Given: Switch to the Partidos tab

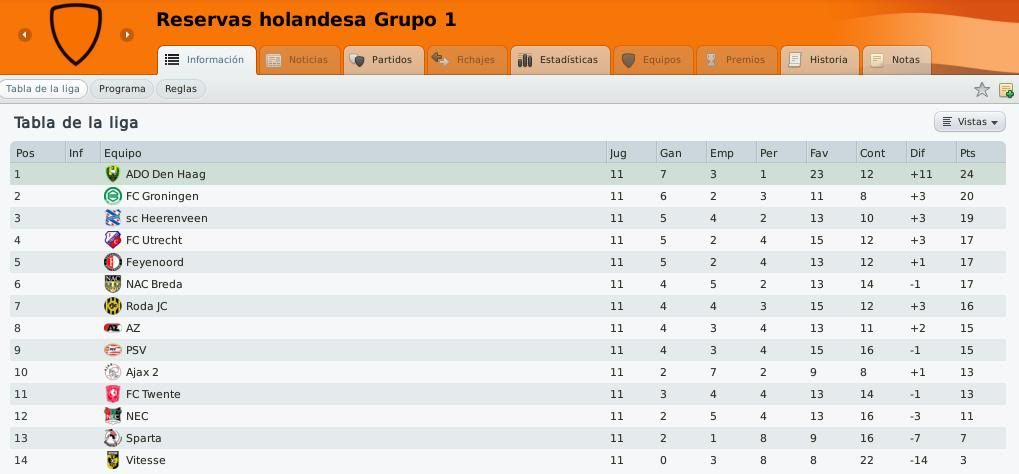Looking at the screenshot, I should [383, 60].
